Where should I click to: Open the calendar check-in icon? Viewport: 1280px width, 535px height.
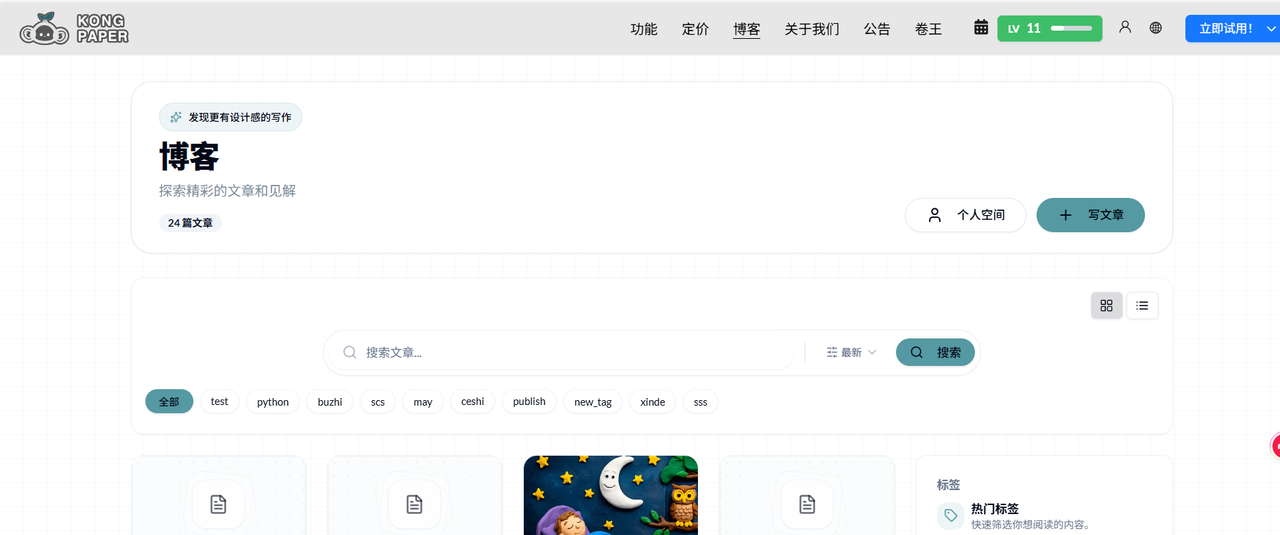pyautogui.click(x=981, y=28)
